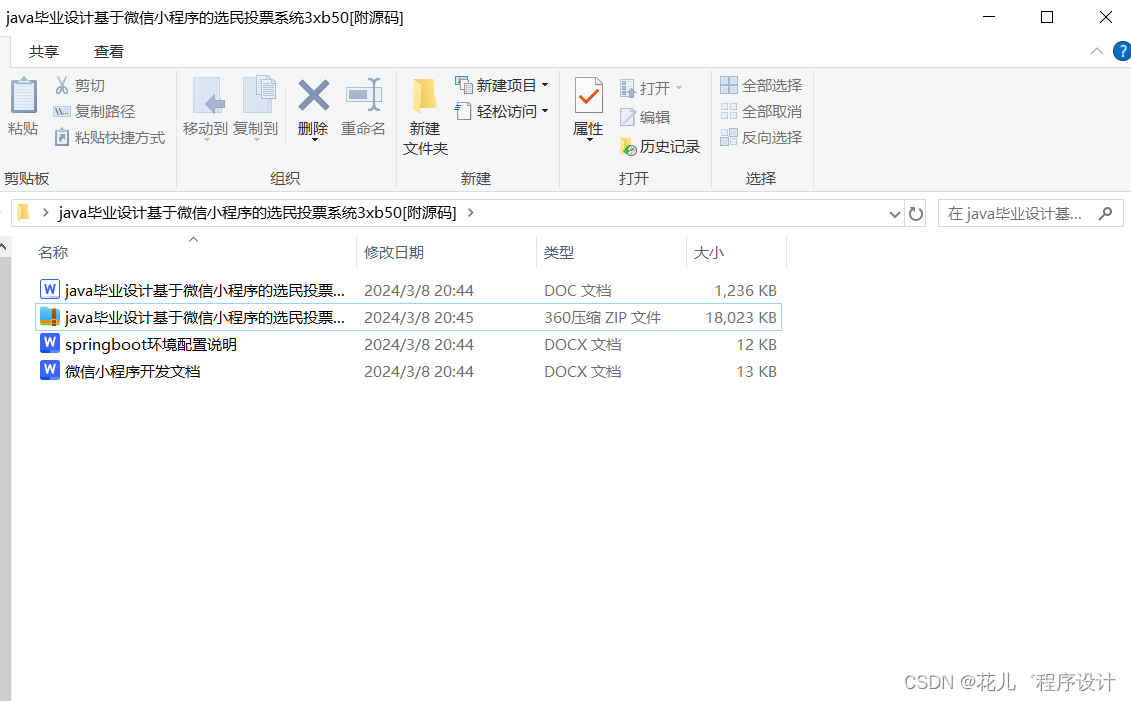Viewport: 1131px width, 701px height.
Task: Sort by Size (大小) column header
Action: [709, 252]
